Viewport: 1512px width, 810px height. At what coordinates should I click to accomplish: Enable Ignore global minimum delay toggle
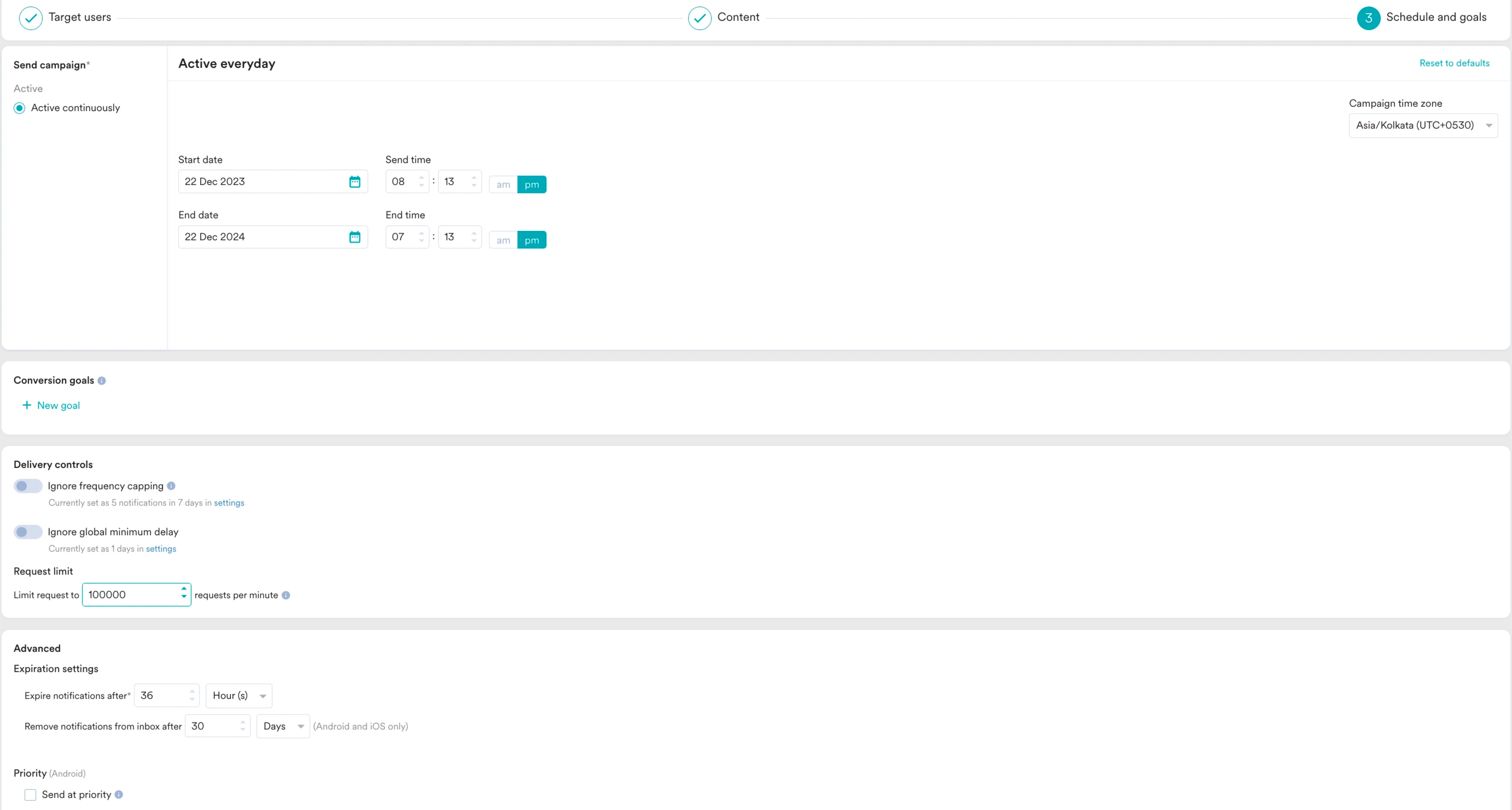coord(28,532)
